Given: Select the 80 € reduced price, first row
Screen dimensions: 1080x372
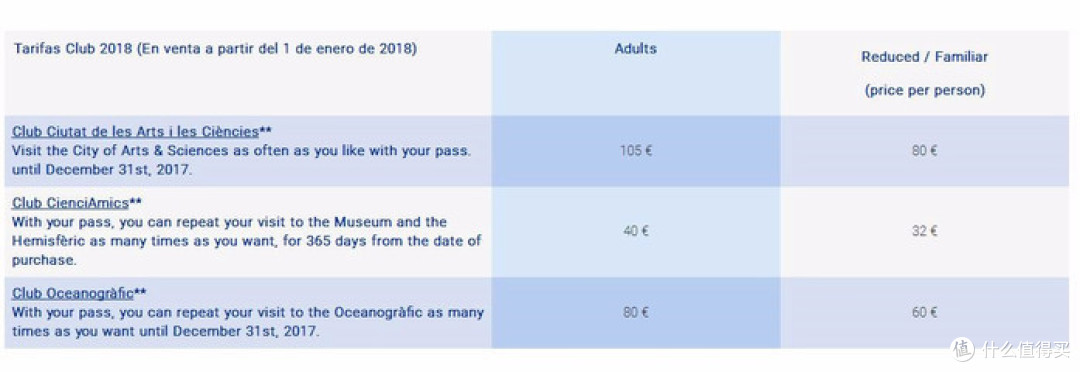Looking at the screenshot, I should click(x=924, y=151).
